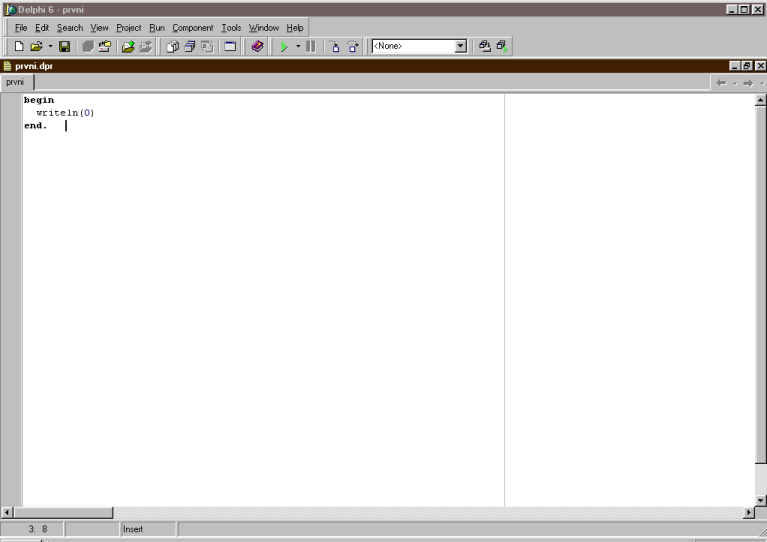Click the 'writeln(0)' code line
Image resolution: width=767 pixels, height=542 pixels.
65,113
